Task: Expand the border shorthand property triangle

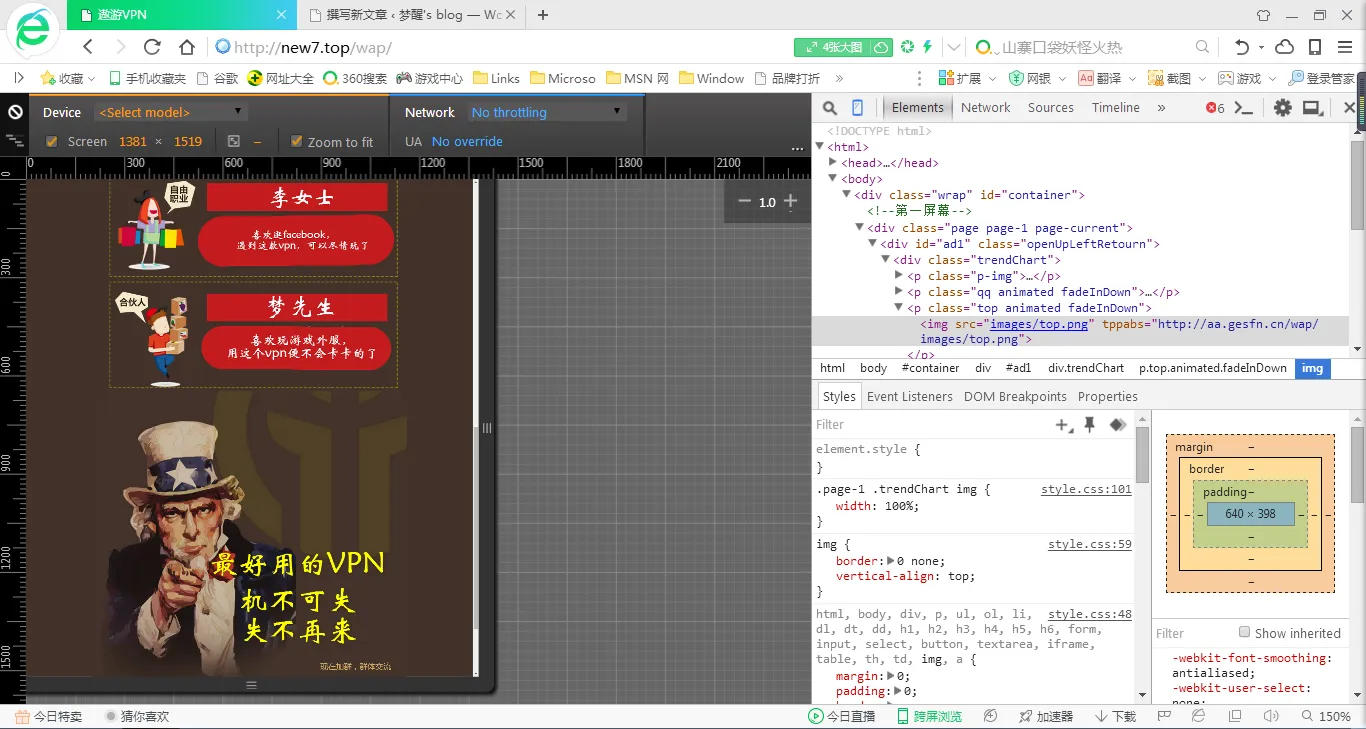Action: pyautogui.click(x=891, y=561)
